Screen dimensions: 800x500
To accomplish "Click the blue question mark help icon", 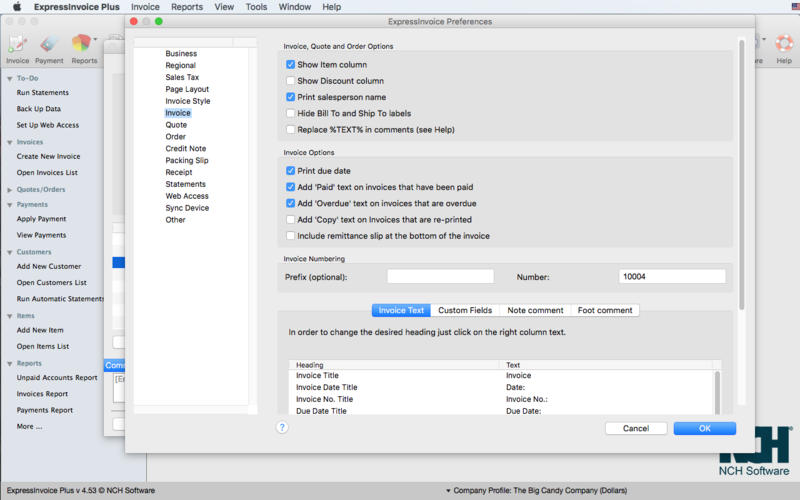I will coord(282,427).
